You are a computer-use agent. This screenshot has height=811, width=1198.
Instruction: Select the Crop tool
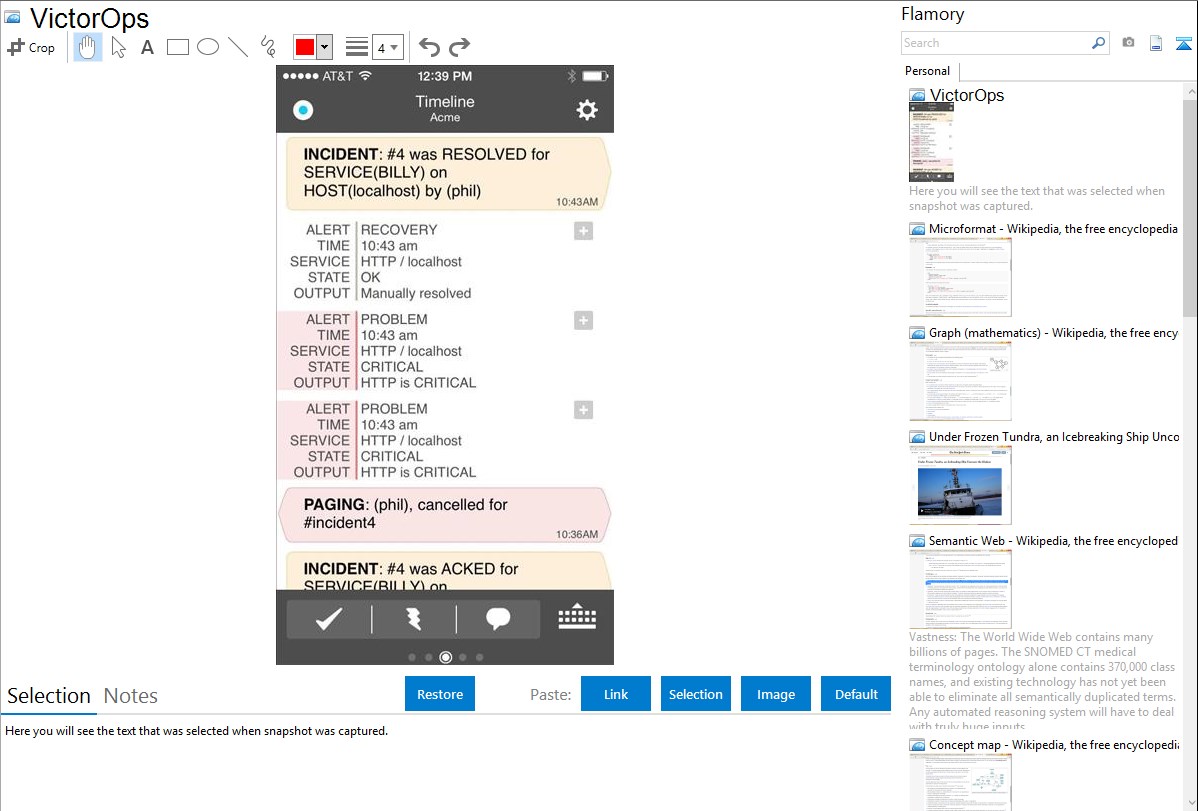(31, 47)
